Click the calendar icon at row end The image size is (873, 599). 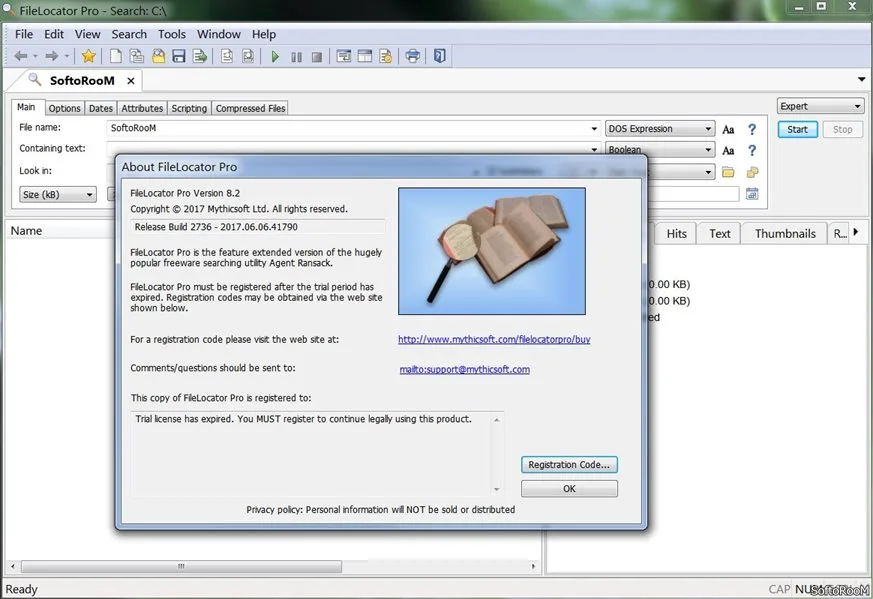click(752, 194)
